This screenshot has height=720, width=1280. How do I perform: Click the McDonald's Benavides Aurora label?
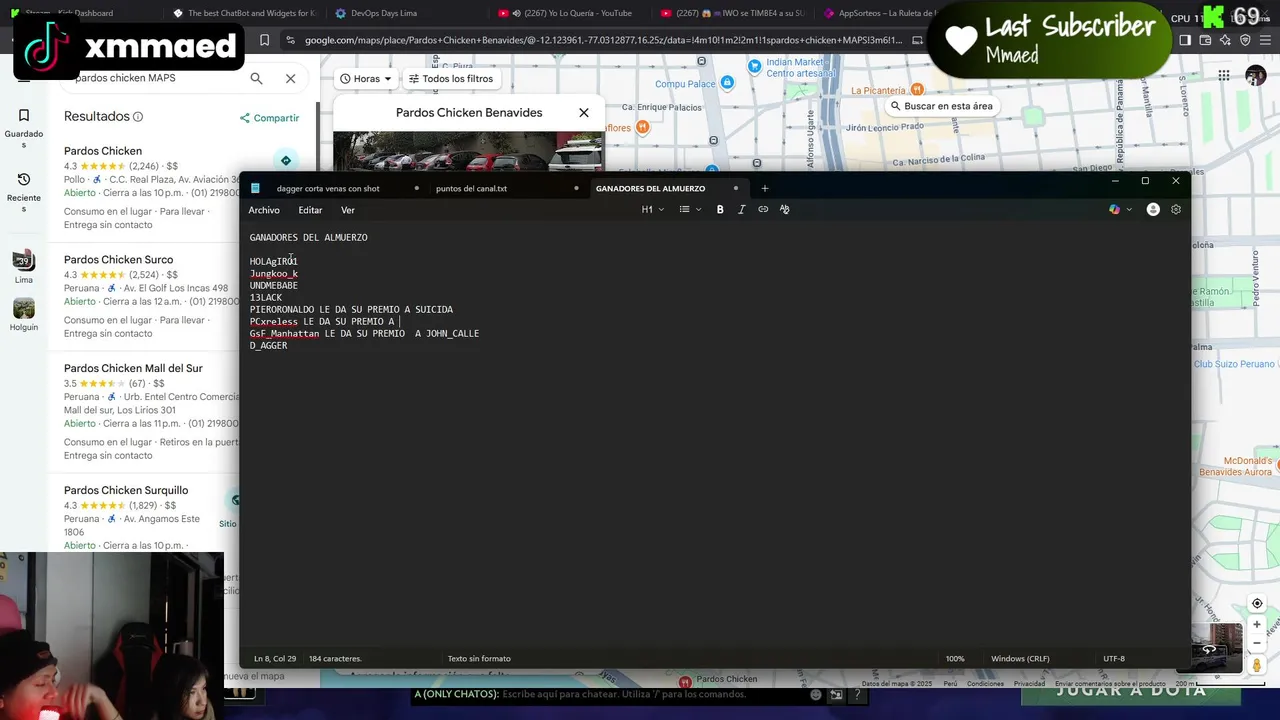1235,466
